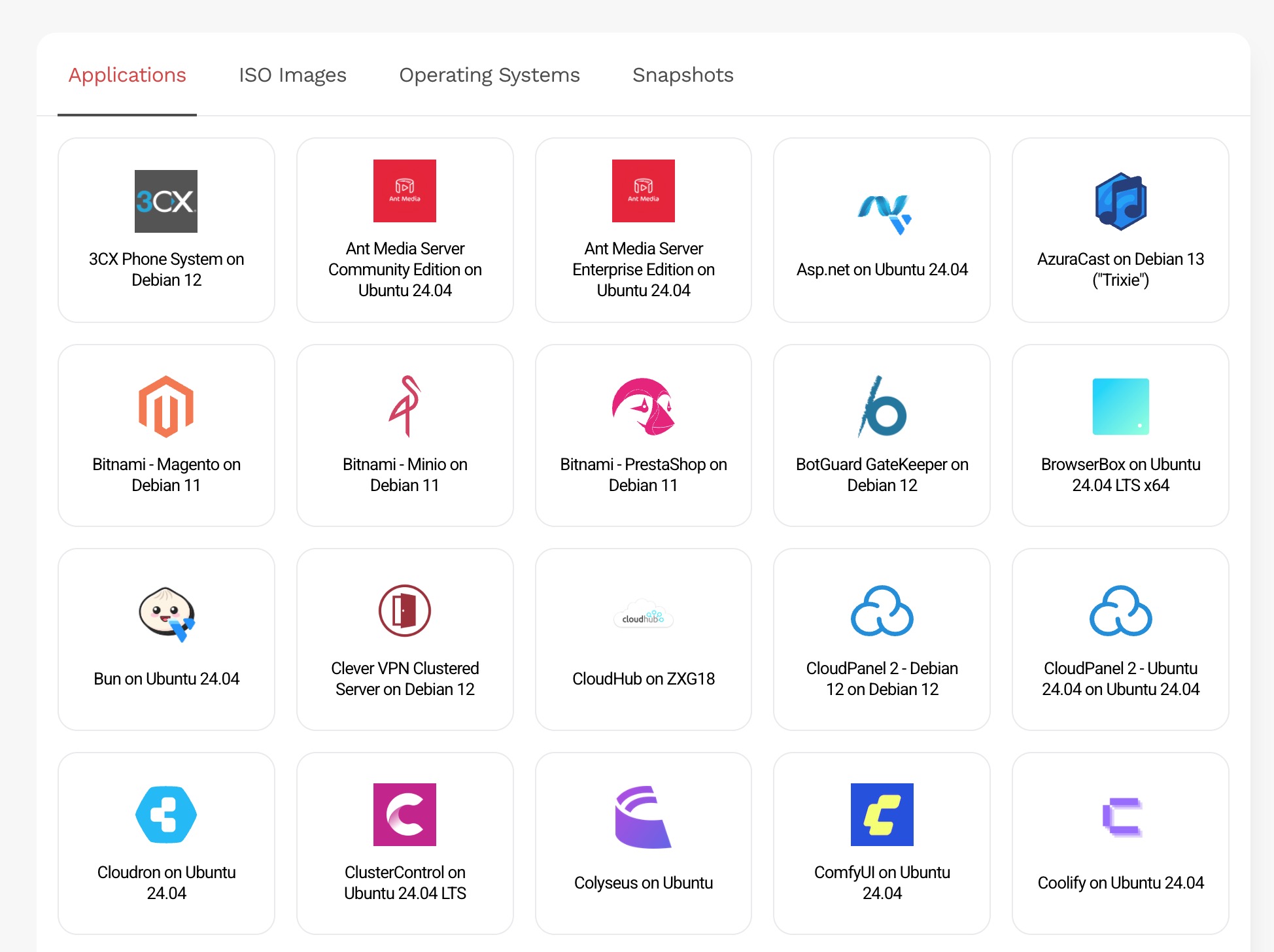Select the BotGuard GateKeeper b logo
The width and height of the screenshot is (1274, 952).
coord(882,406)
